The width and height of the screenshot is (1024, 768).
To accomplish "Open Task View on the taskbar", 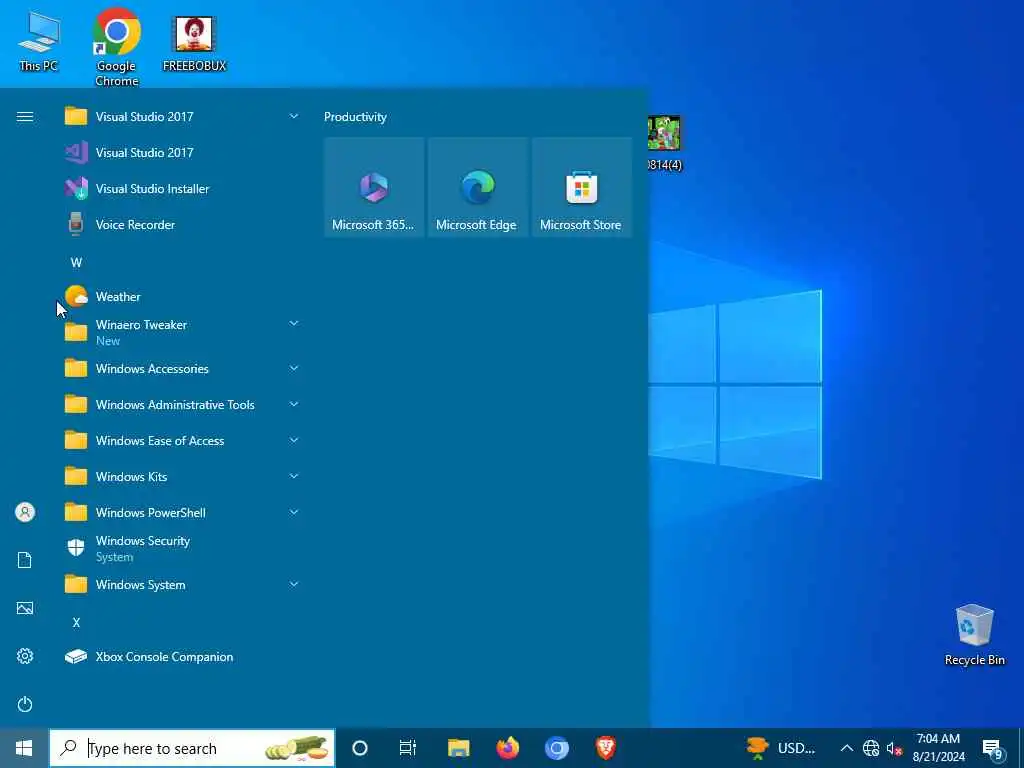I will [408, 748].
